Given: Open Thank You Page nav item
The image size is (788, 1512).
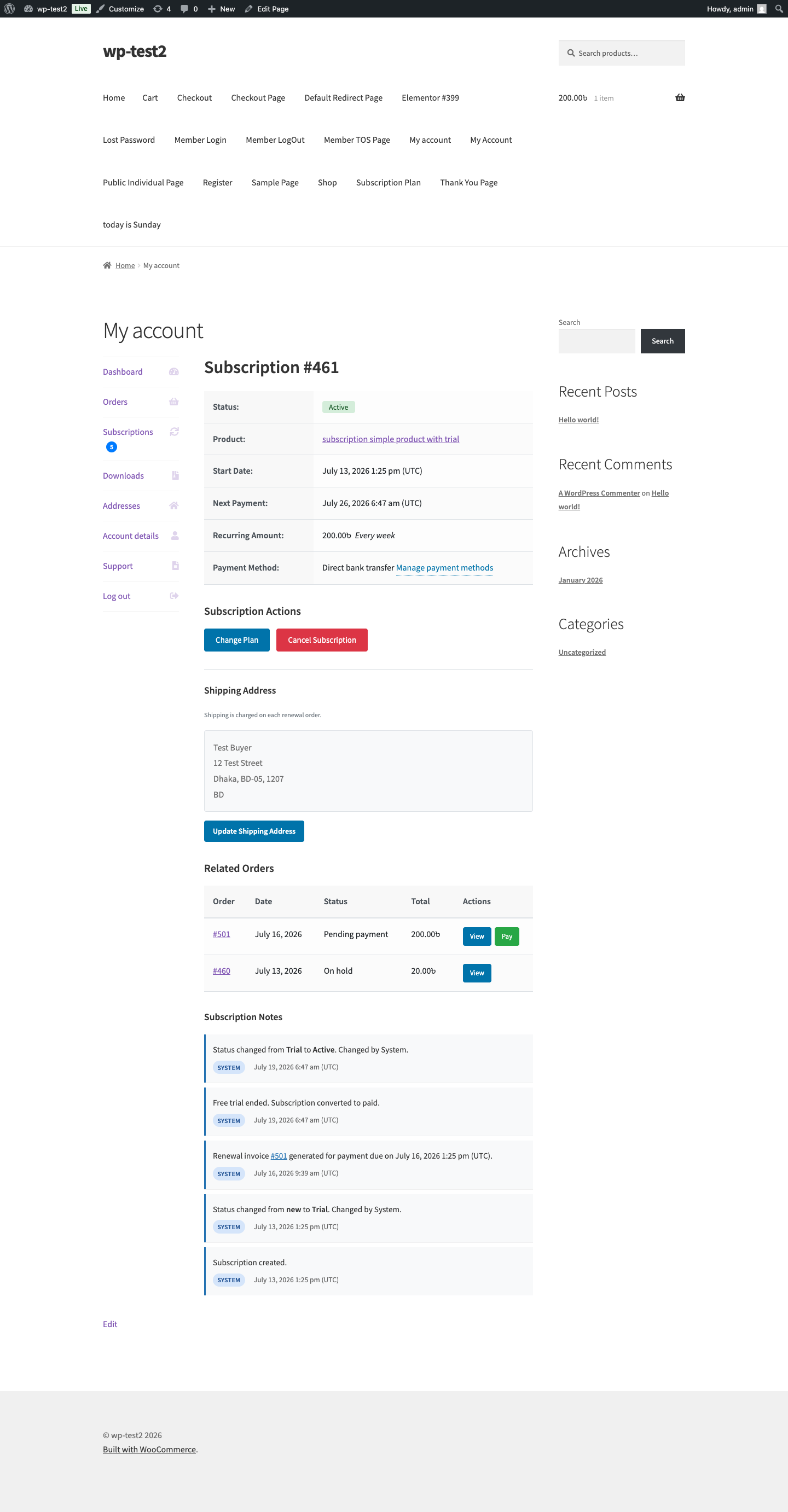Looking at the screenshot, I should [x=468, y=183].
